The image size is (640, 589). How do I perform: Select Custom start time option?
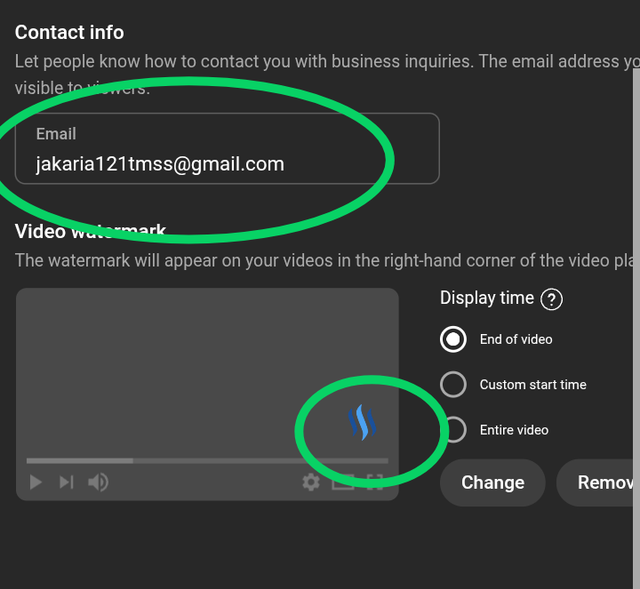(x=453, y=385)
